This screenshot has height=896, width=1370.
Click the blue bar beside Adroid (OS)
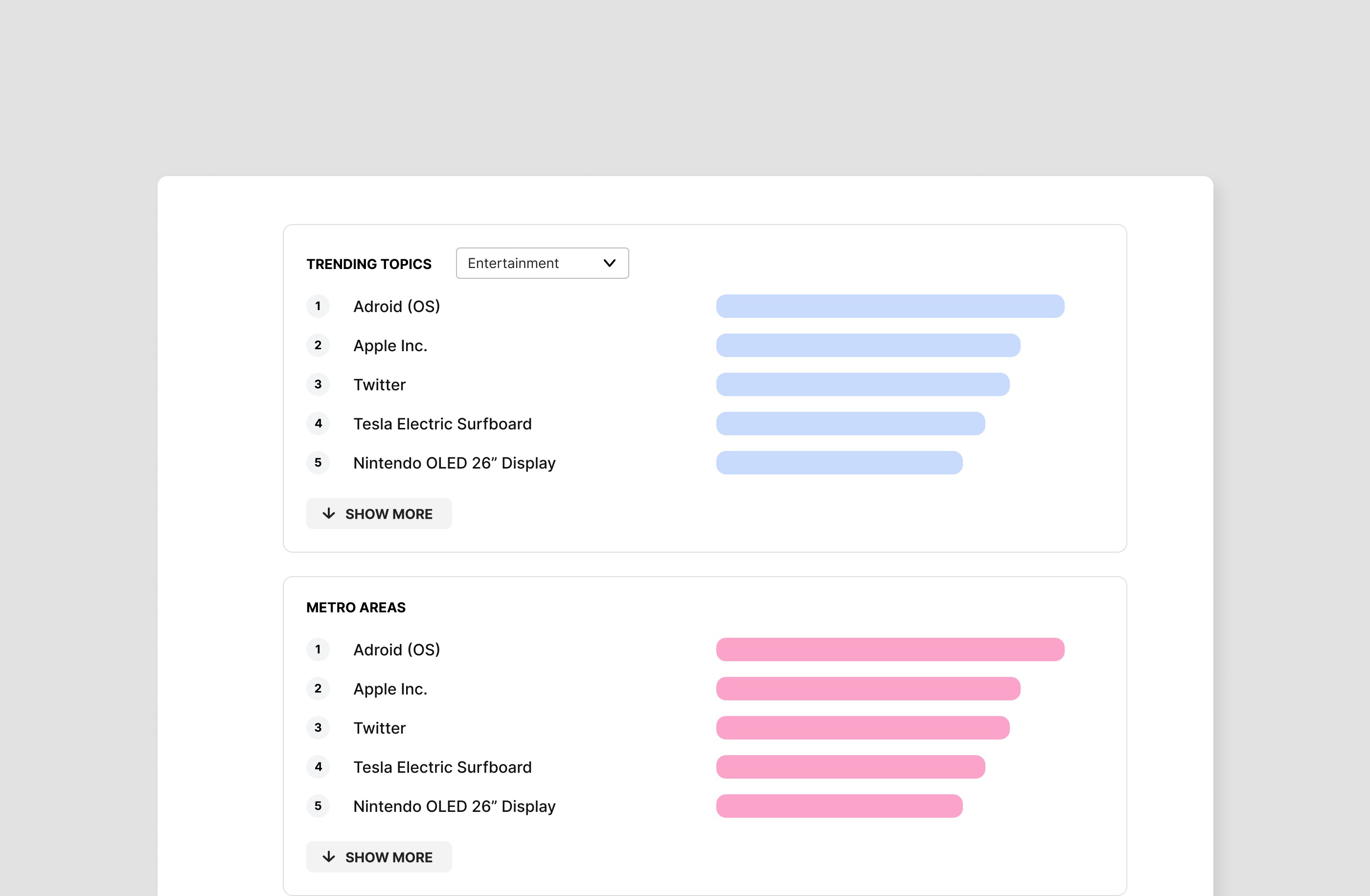890,306
